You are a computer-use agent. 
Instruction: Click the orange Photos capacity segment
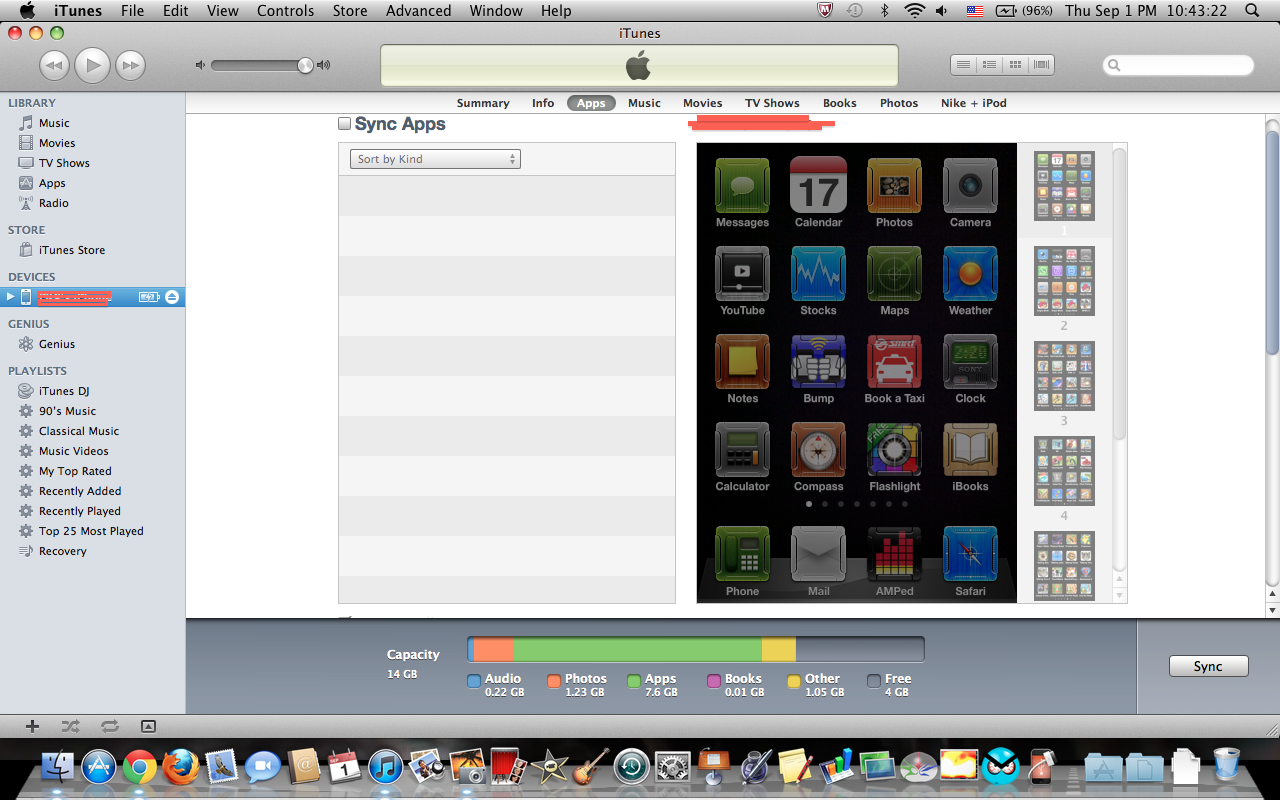(493, 649)
